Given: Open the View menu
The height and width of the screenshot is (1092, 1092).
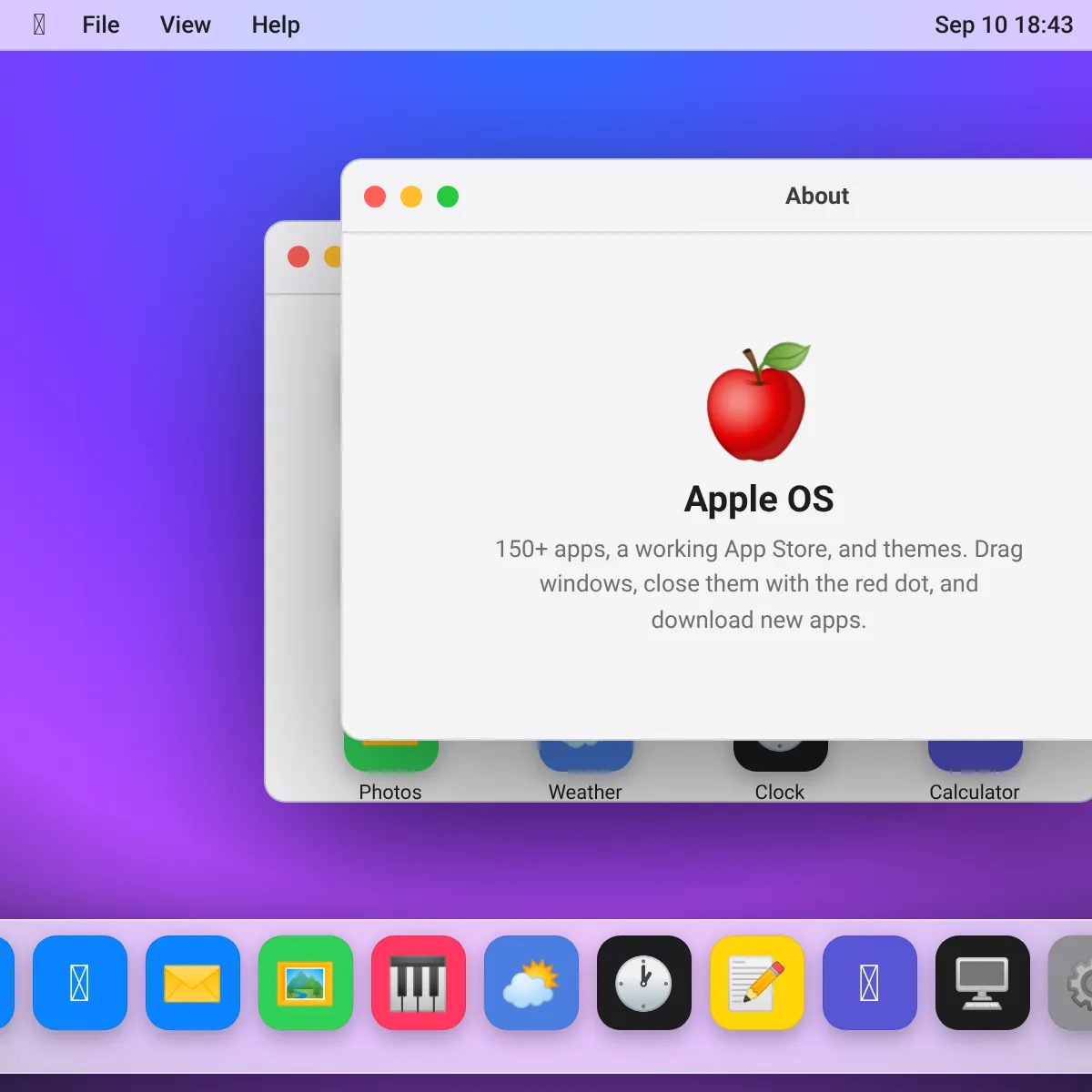Looking at the screenshot, I should pos(186,25).
